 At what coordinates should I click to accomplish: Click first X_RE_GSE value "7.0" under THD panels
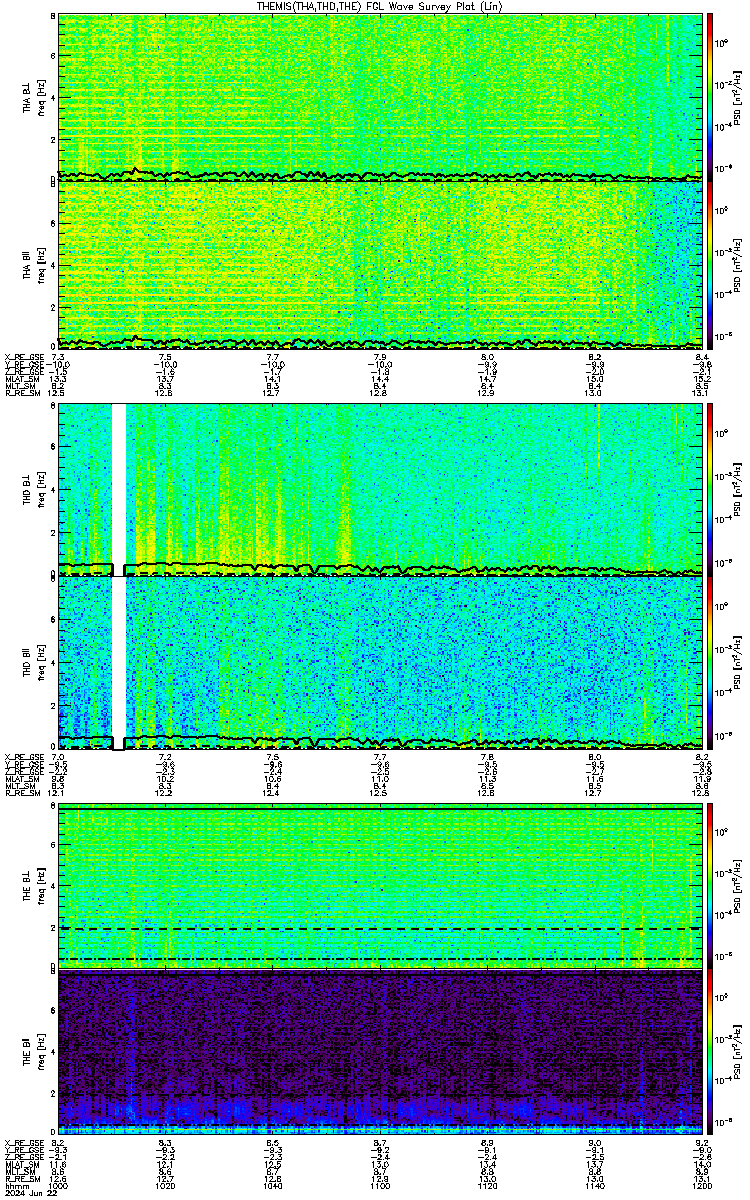(x=58, y=756)
